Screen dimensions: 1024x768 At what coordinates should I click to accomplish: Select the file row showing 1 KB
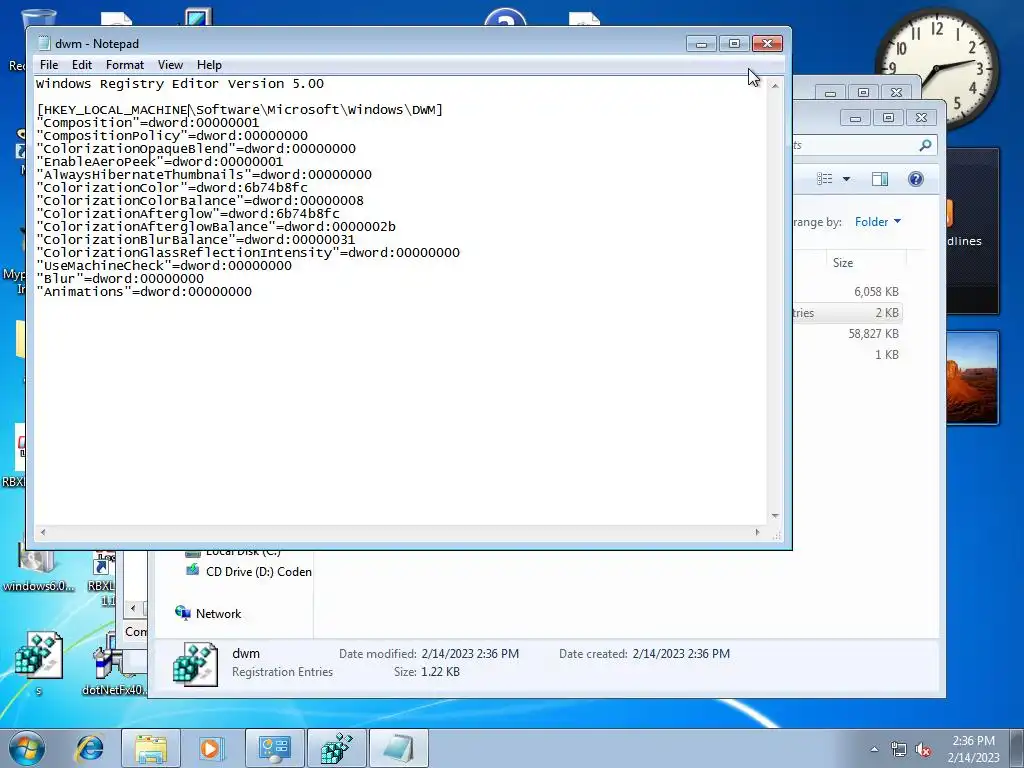tap(848, 355)
